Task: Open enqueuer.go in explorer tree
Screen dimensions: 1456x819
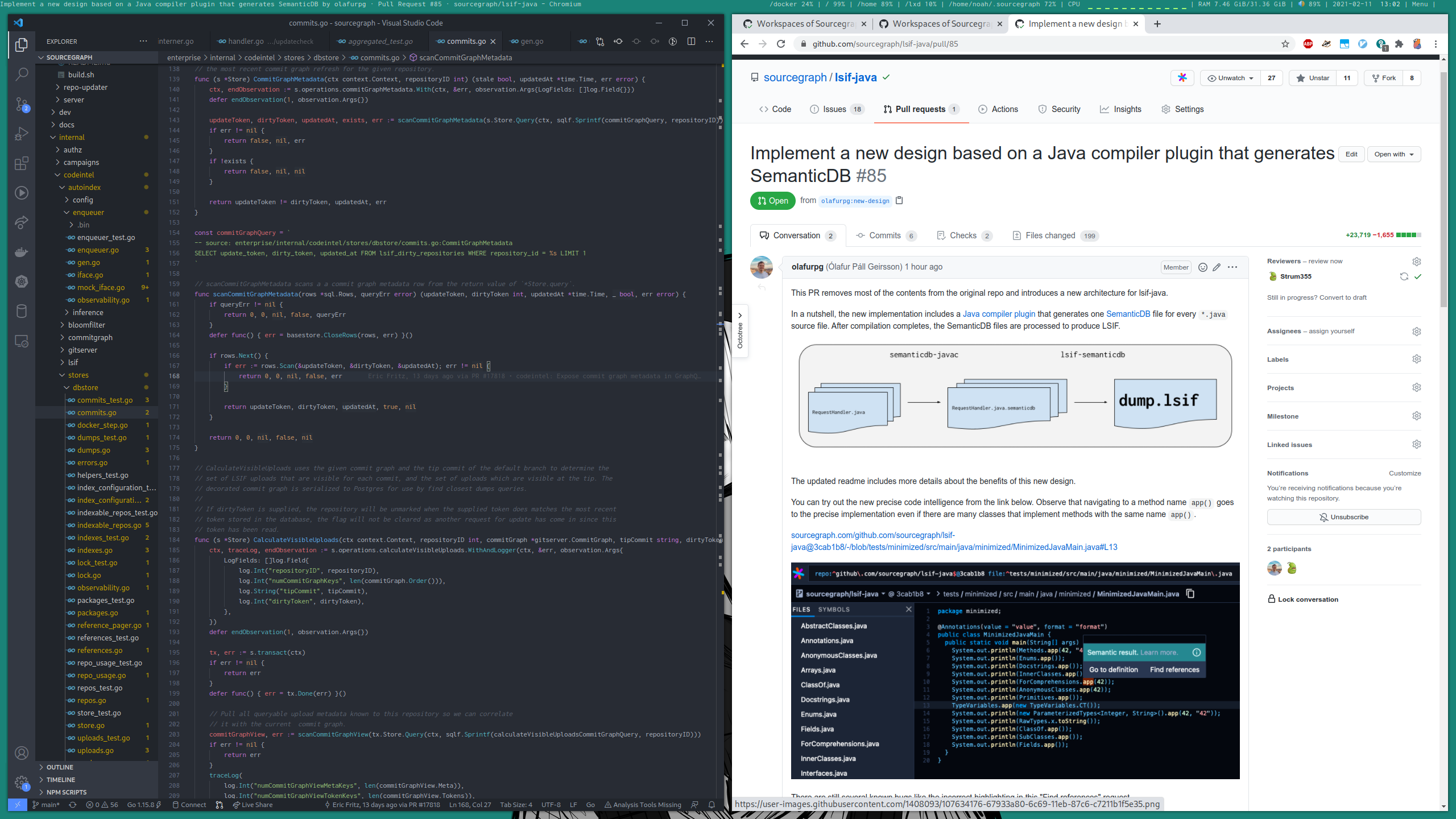Action: (x=98, y=250)
